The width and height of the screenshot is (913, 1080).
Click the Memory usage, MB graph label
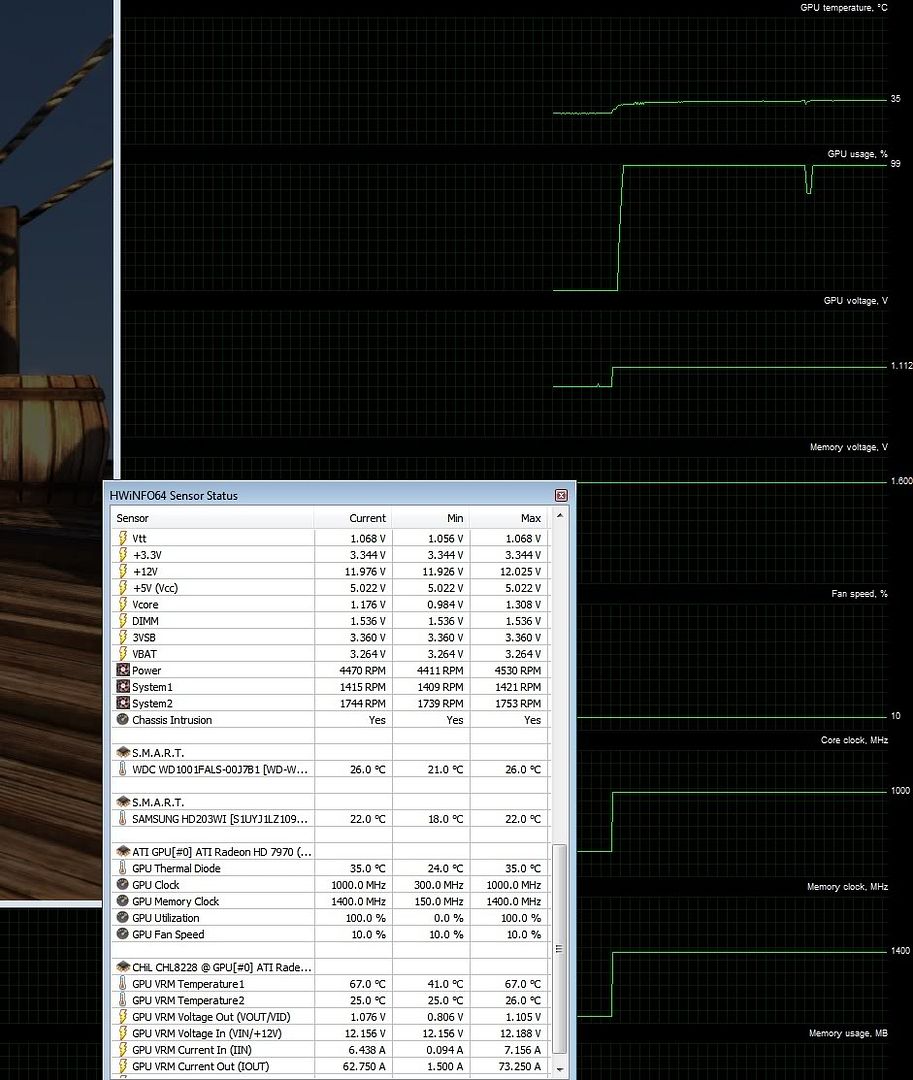click(848, 1033)
